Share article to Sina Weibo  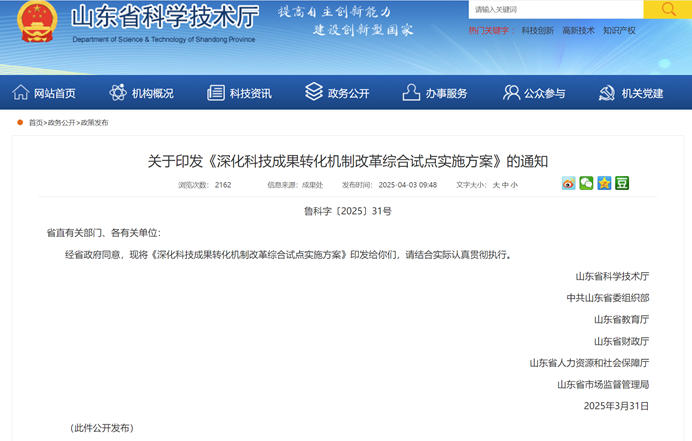569,183
